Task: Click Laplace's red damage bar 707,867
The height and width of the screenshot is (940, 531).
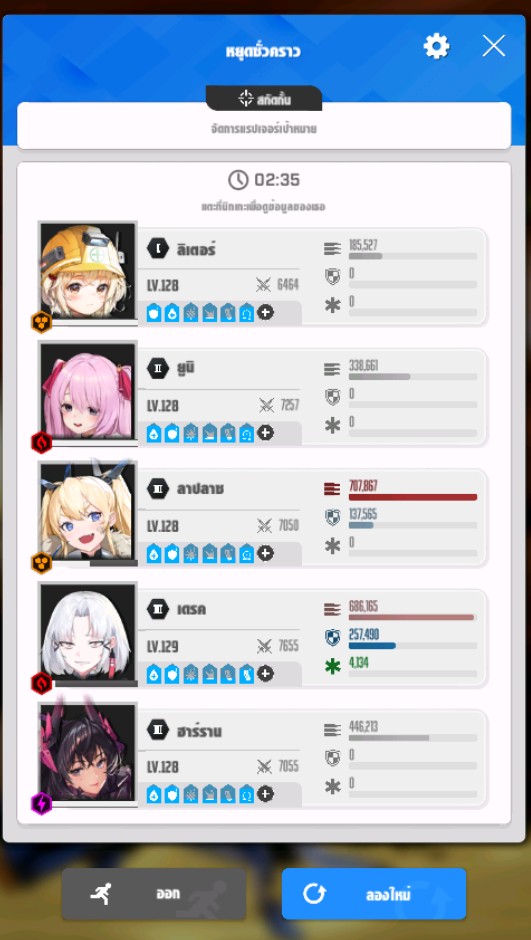Action: [x=412, y=497]
